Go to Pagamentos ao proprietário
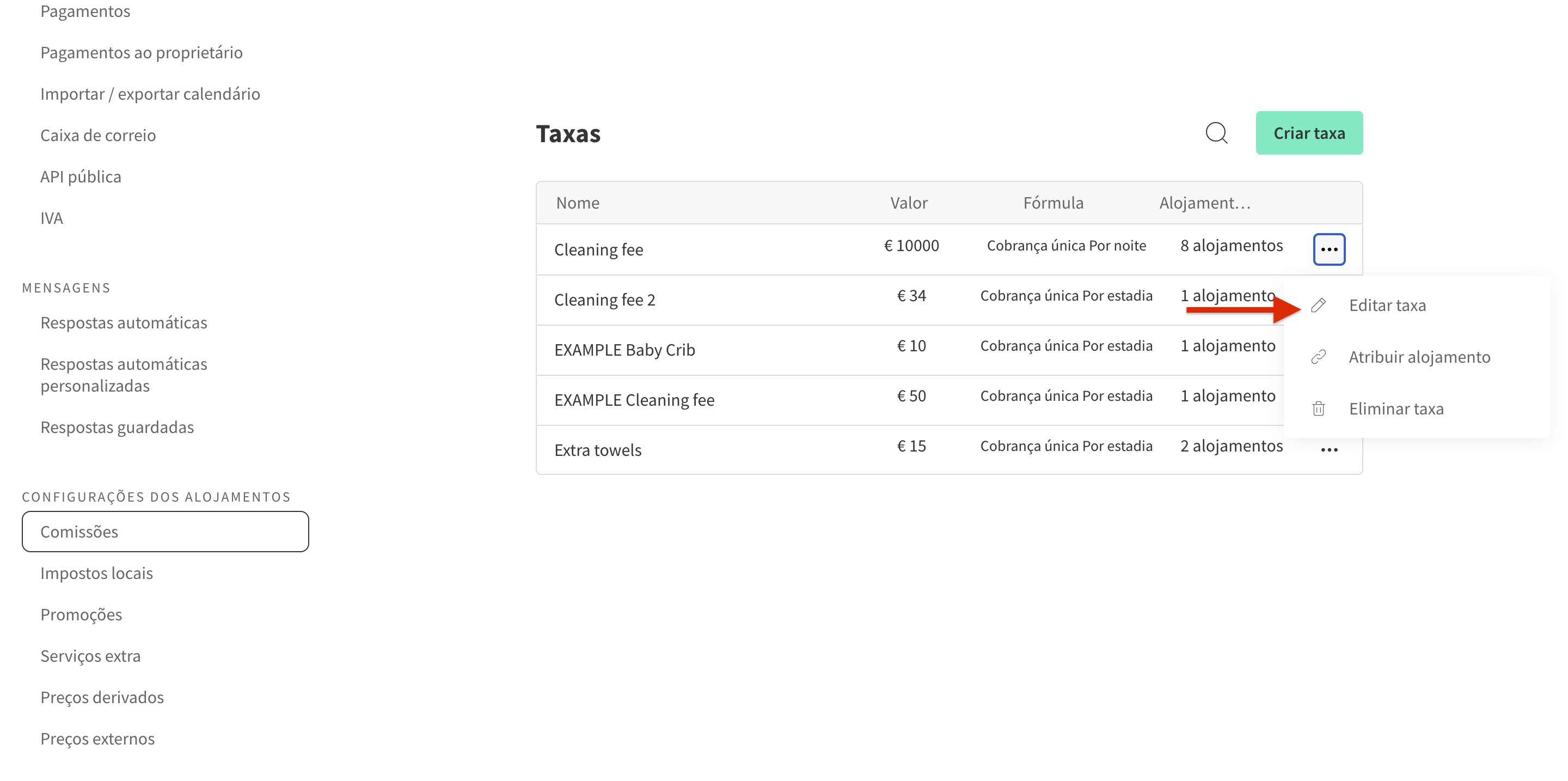Screen dimensions: 1568x781 pyautogui.click(x=141, y=52)
